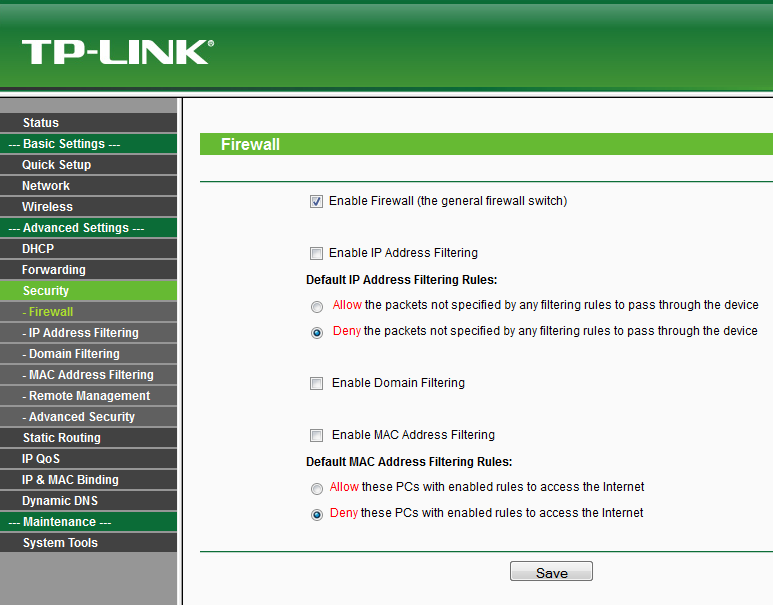Screen dimensions: 774x606
Task: Open IP QoS settings
Action: (x=88, y=458)
